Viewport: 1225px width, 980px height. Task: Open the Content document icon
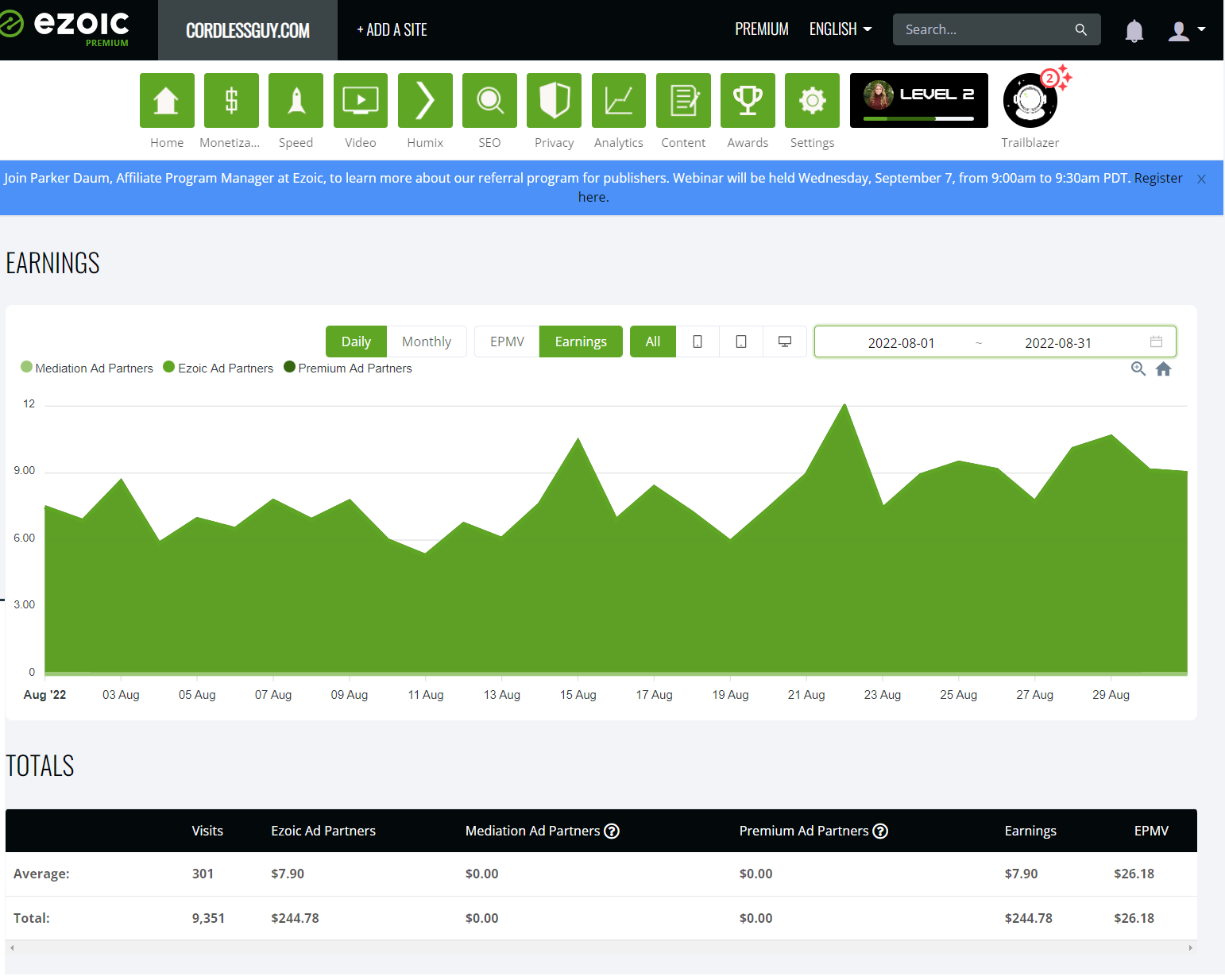[x=683, y=100]
